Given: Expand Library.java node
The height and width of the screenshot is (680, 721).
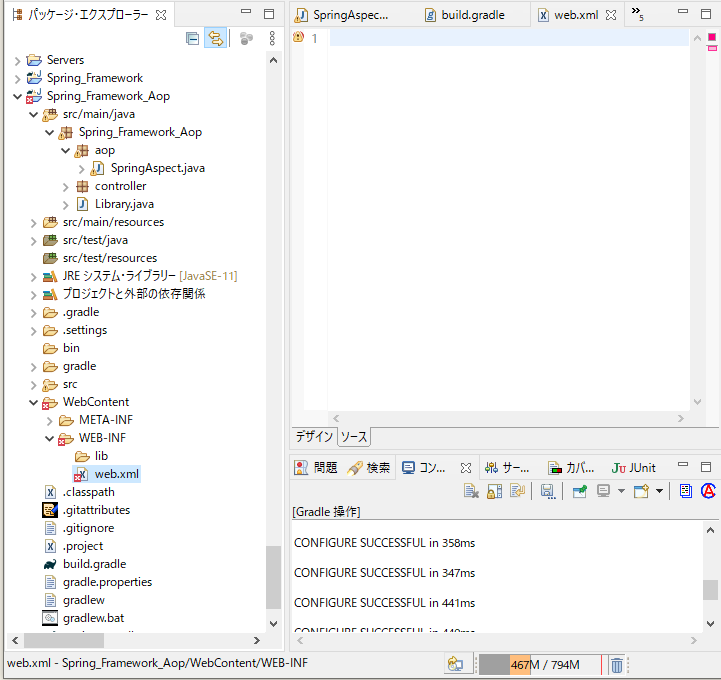Looking at the screenshot, I should (x=65, y=205).
